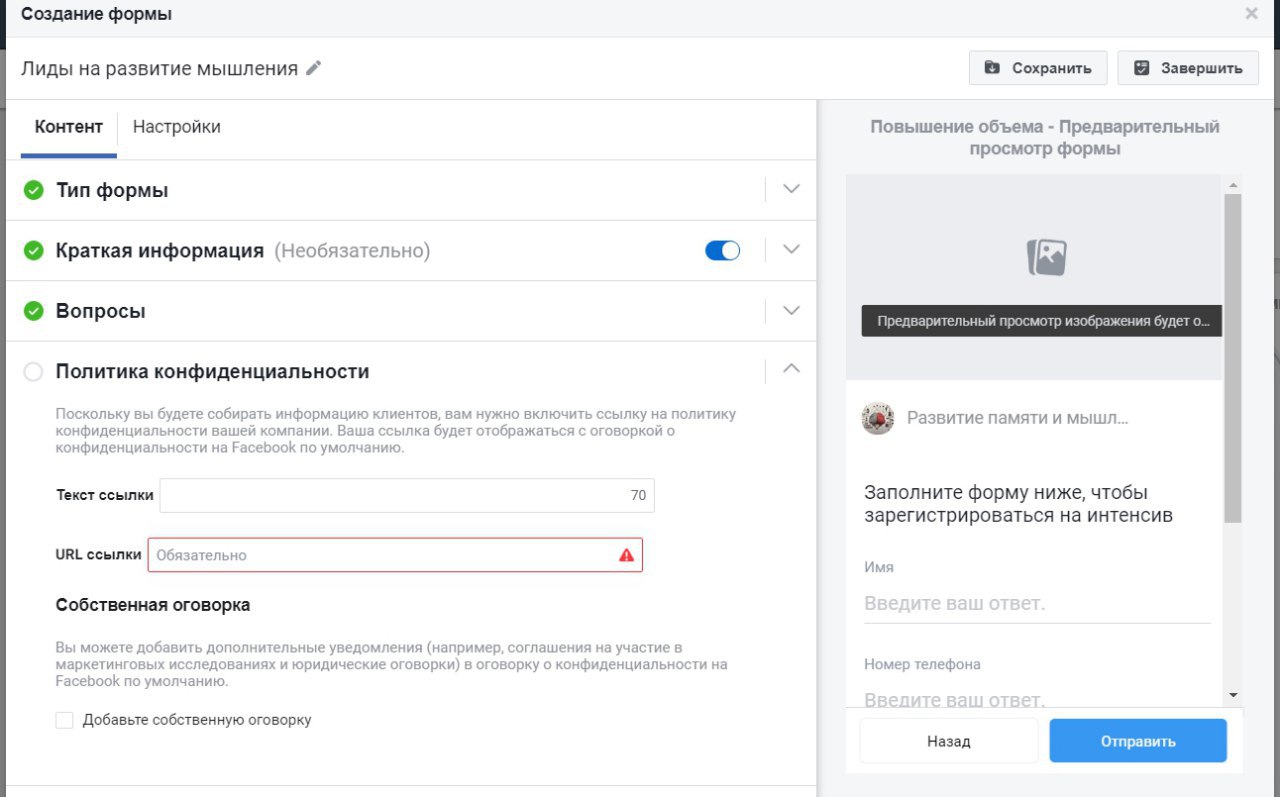This screenshot has width=1280, height=797.
Task: Click the Политика конфиденциальности heading
Action: (213, 372)
